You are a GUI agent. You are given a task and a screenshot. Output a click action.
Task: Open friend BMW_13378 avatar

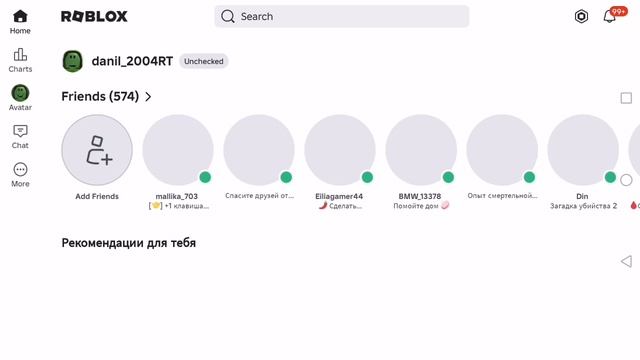coord(421,150)
